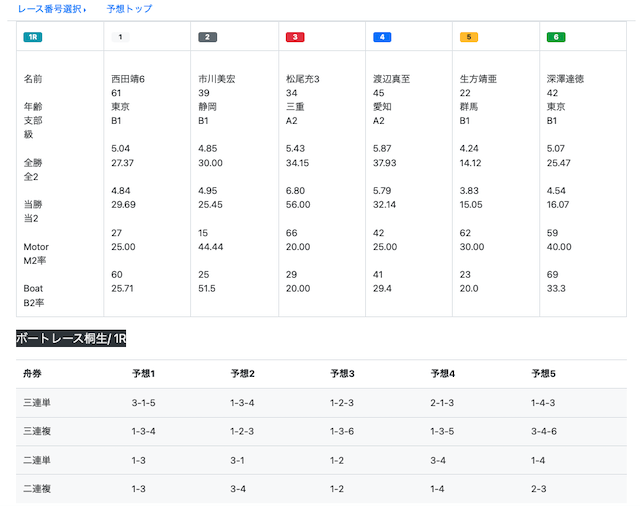640x506 pixels.
Task: Click the ボートレース桐生/ 1R heading label
Action: point(71,338)
